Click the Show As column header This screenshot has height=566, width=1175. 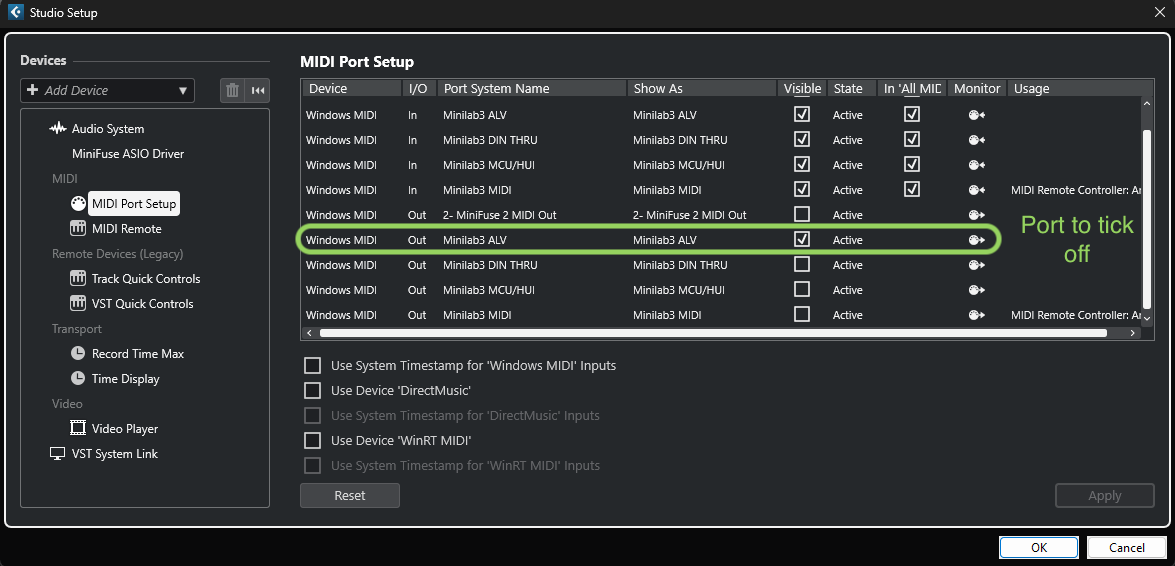(x=701, y=88)
